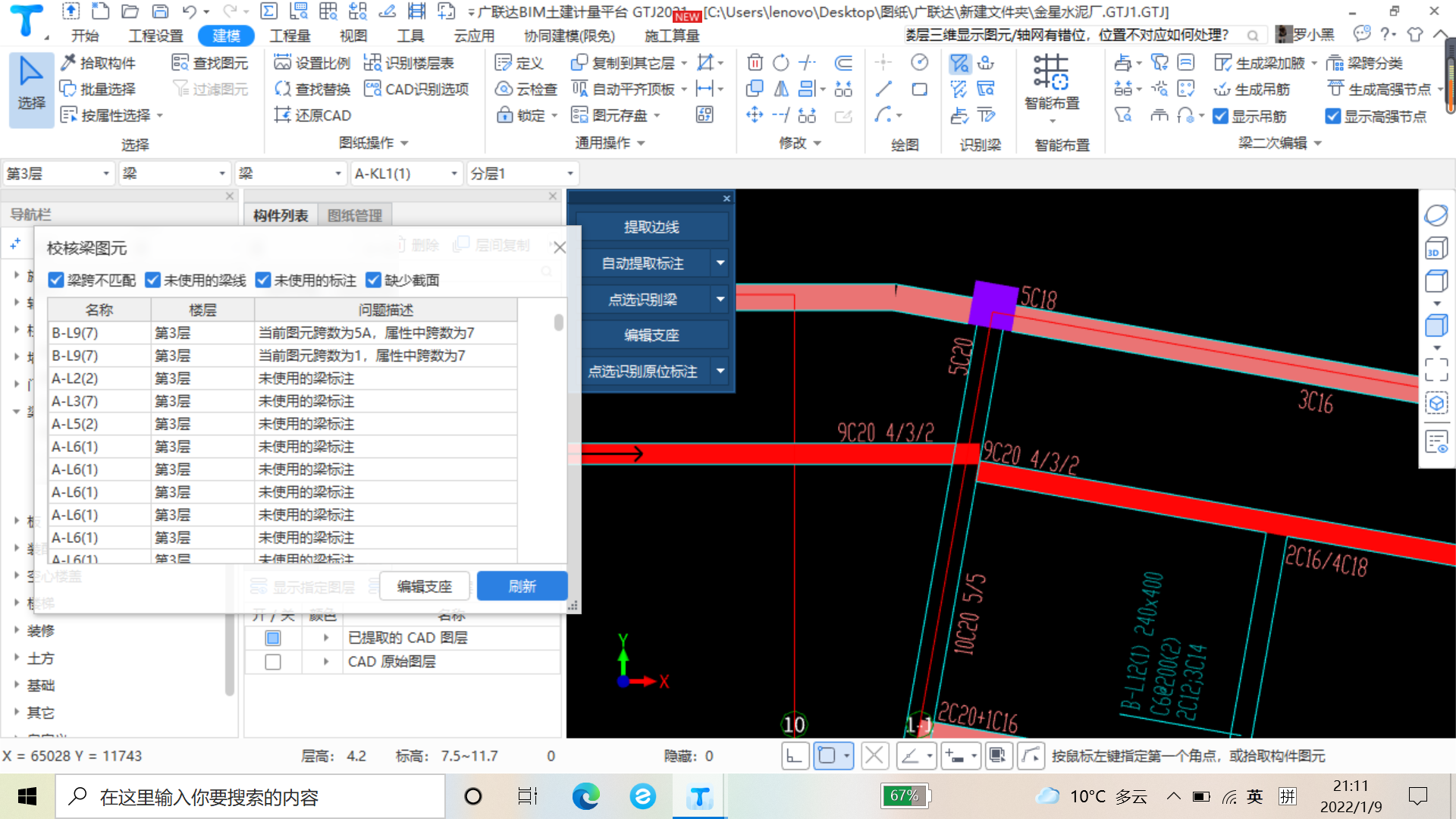The height and width of the screenshot is (819, 1456).
Task: Expand 土方 tree node
Action: pos(17,657)
